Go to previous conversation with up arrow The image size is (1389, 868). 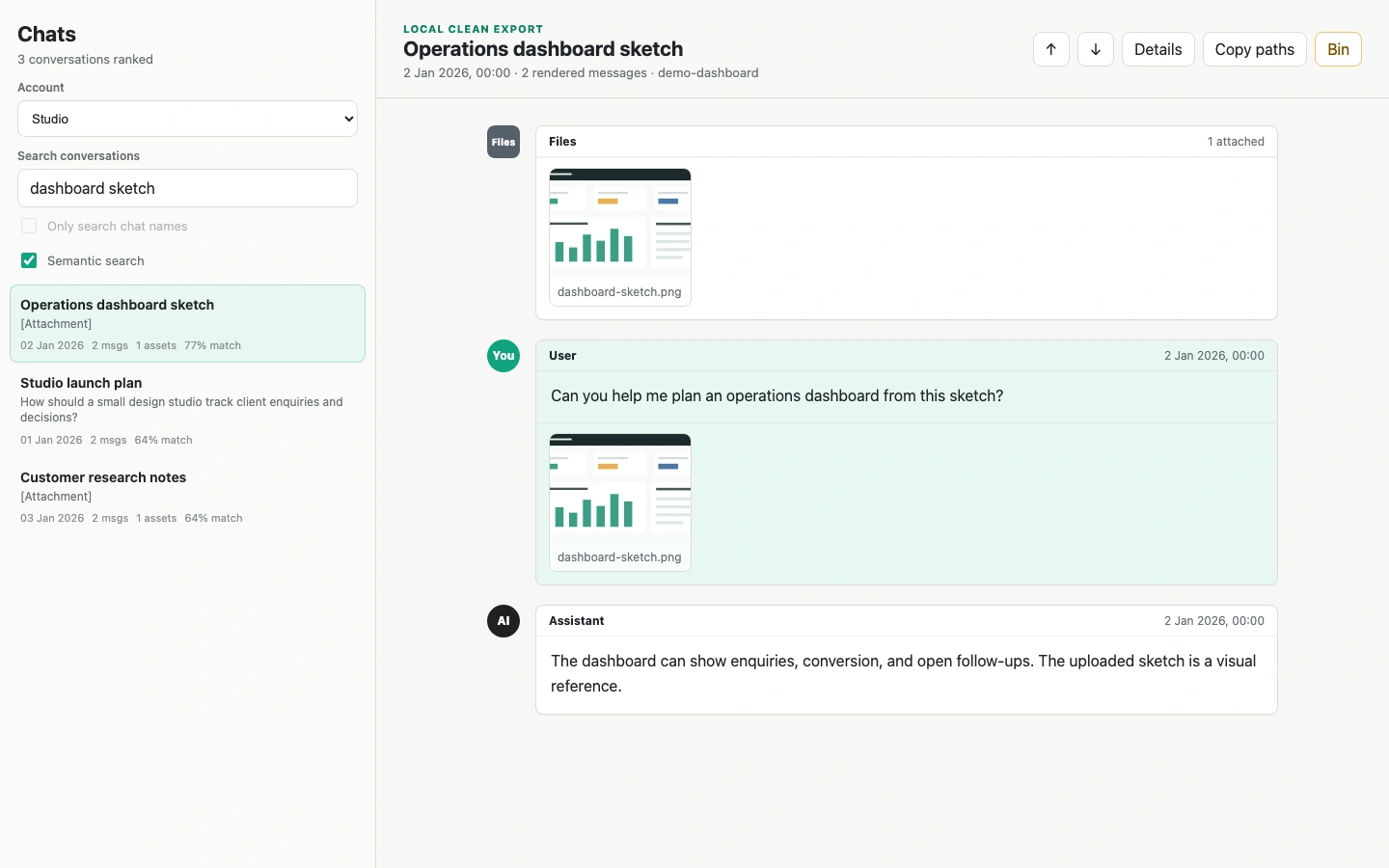[1051, 49]
